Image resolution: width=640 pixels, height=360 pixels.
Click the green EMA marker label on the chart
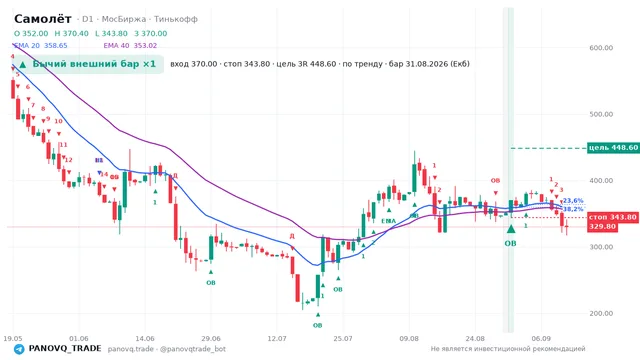[389, 221]
